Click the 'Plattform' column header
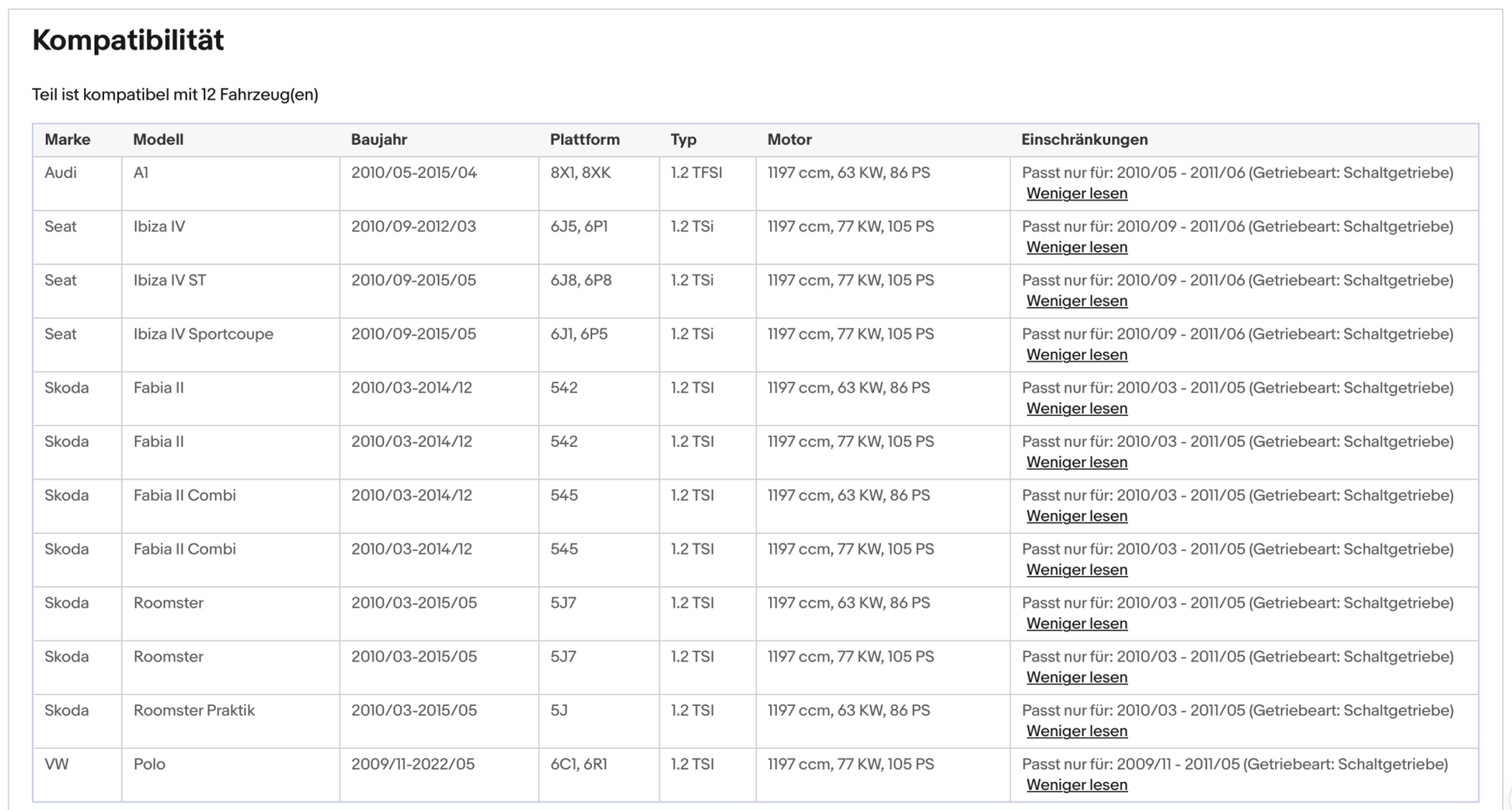Screen dimensions: 1512x810 coord(584,140)
